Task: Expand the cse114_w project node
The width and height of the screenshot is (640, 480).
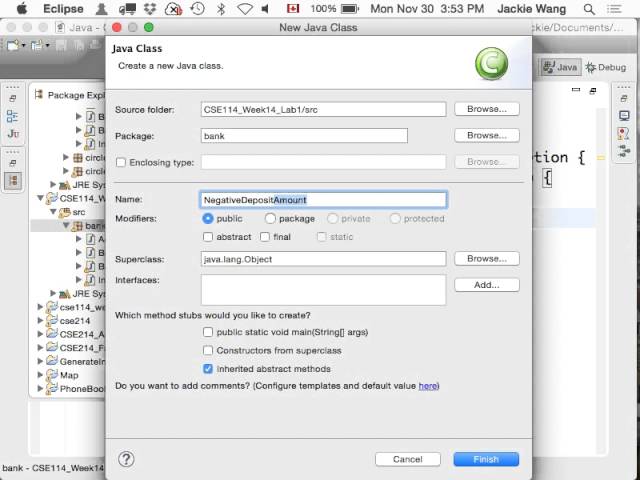Action: pyautogui.click(x=40, y=307)
